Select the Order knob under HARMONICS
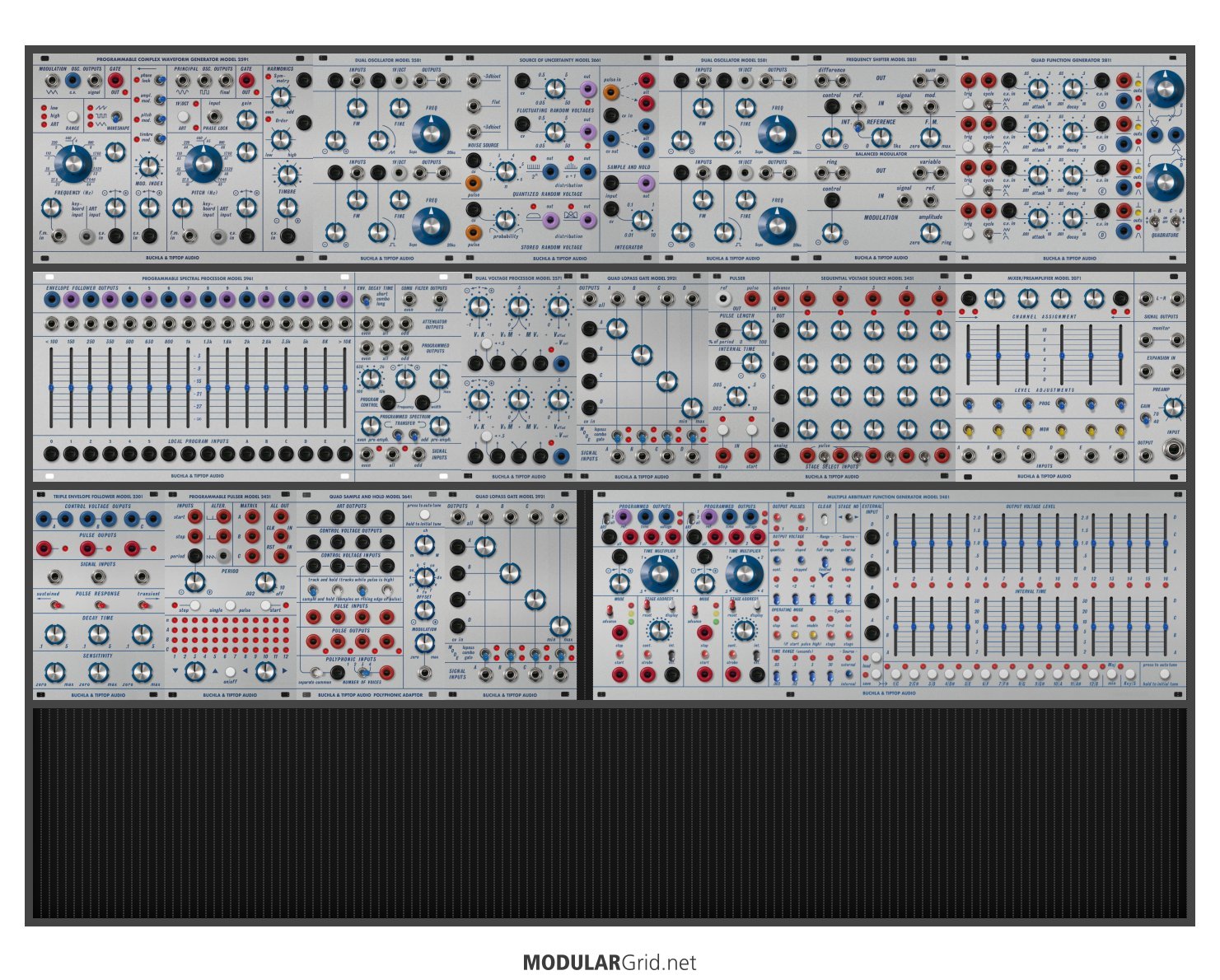Image resolution: width=1220 pixels, height=980 pixels. click(281, 139)
